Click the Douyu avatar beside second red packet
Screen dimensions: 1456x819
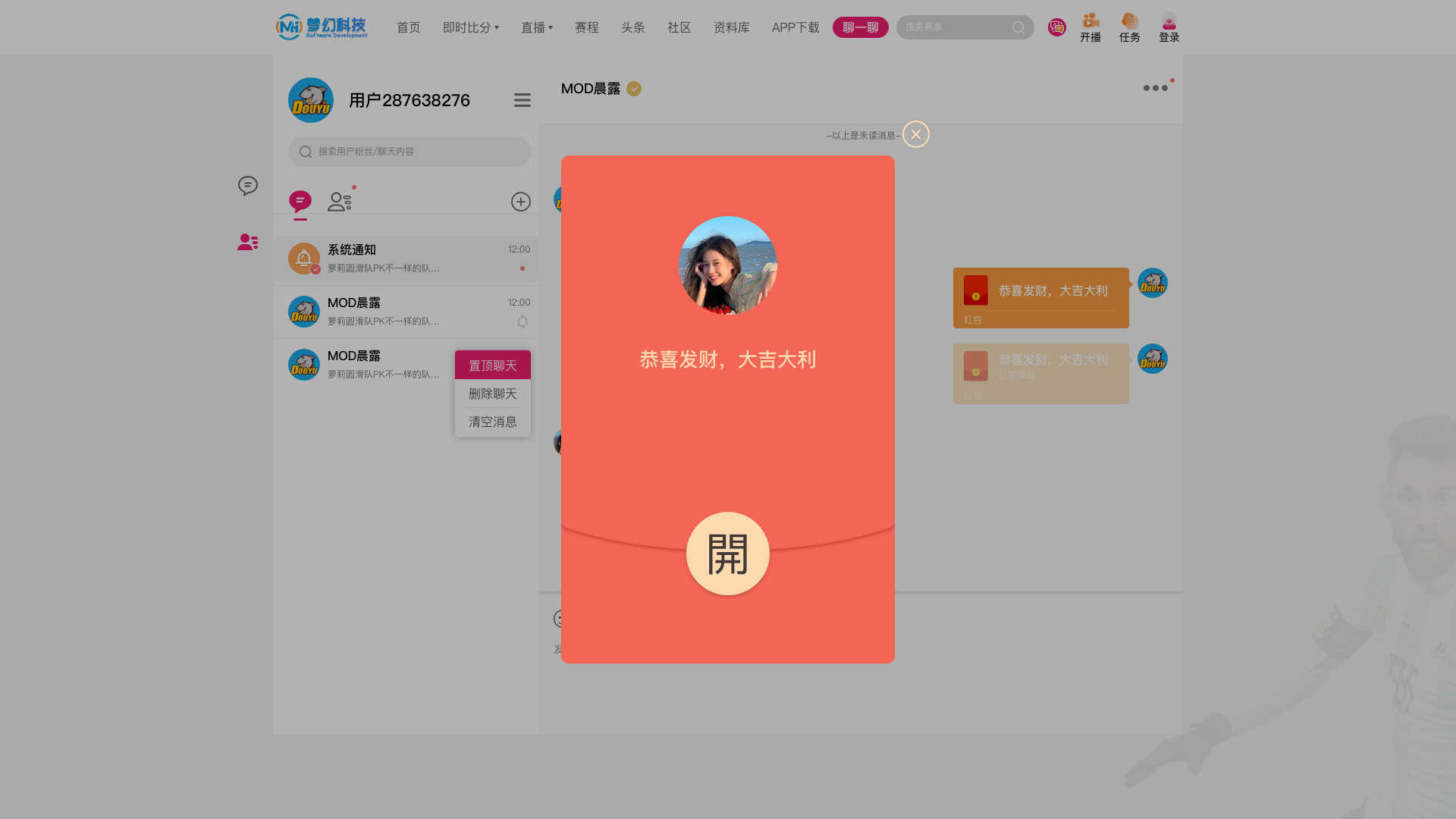coord(1153,359)
